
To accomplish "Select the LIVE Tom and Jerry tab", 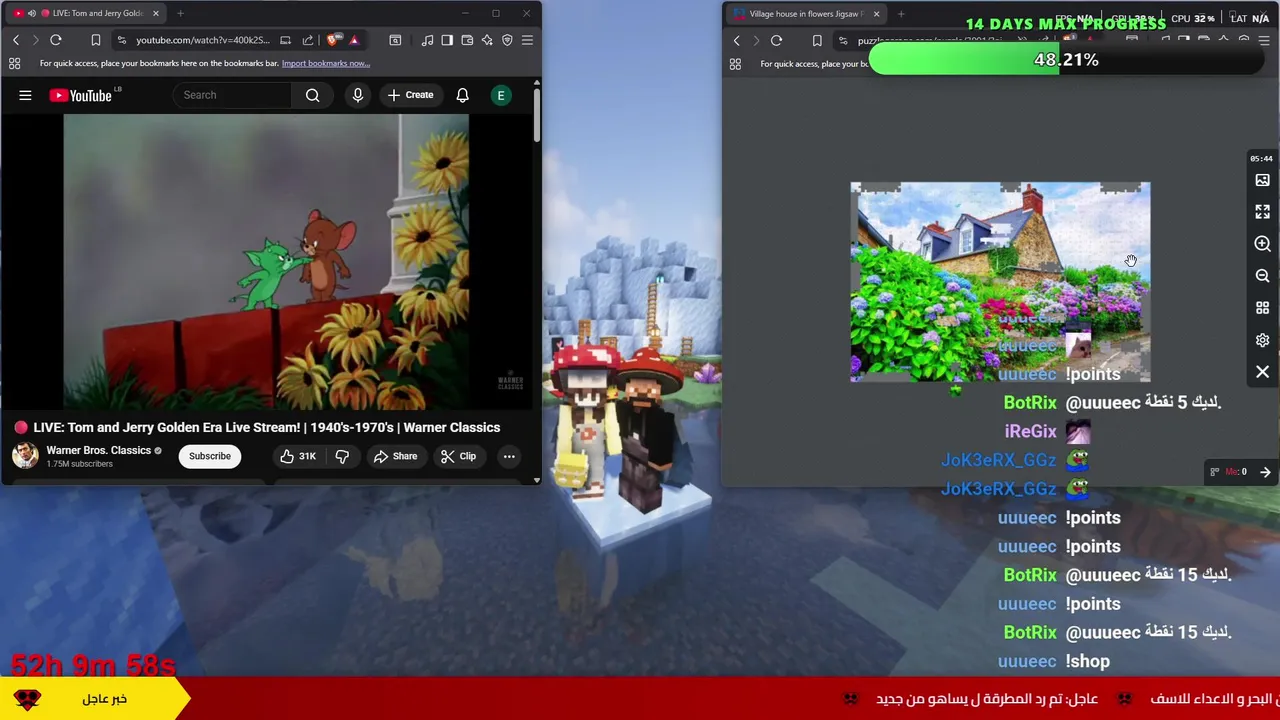I will pyautogui.click(x=85, y=13).
